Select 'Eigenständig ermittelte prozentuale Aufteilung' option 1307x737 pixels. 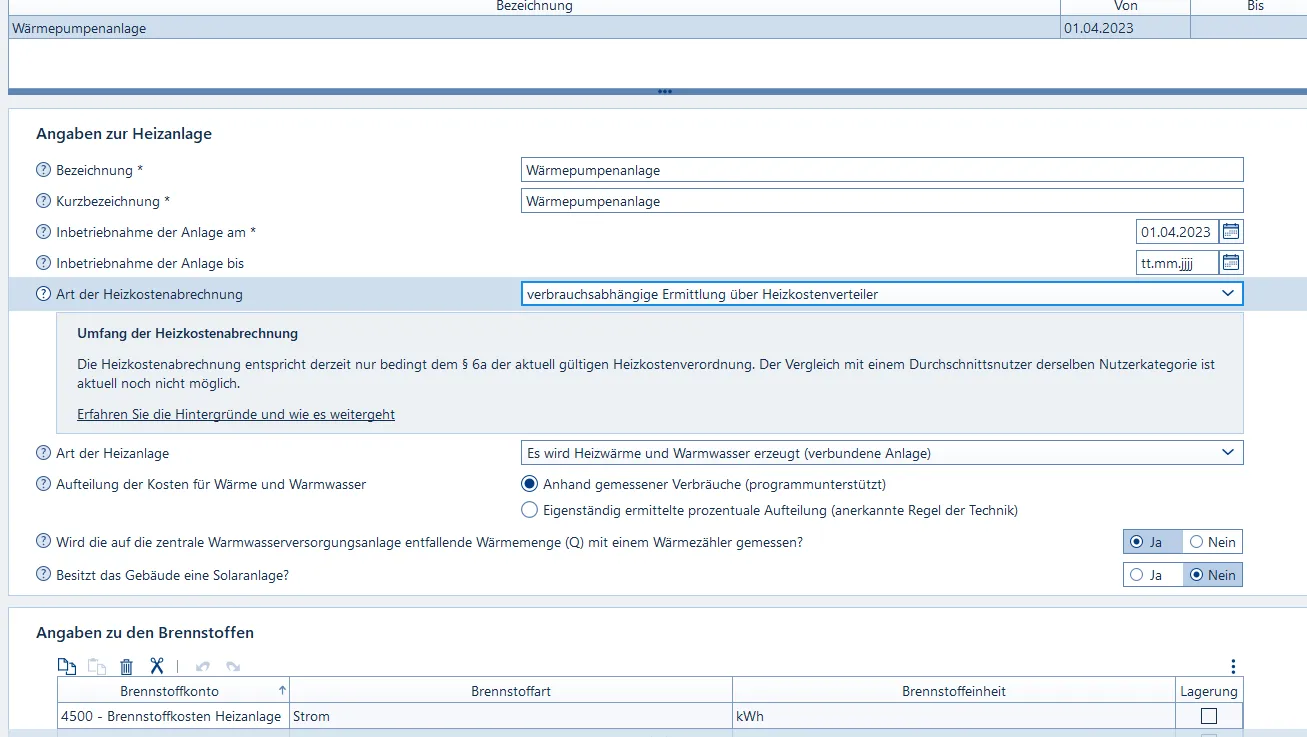pyautogui.click(x=530, y=510)
